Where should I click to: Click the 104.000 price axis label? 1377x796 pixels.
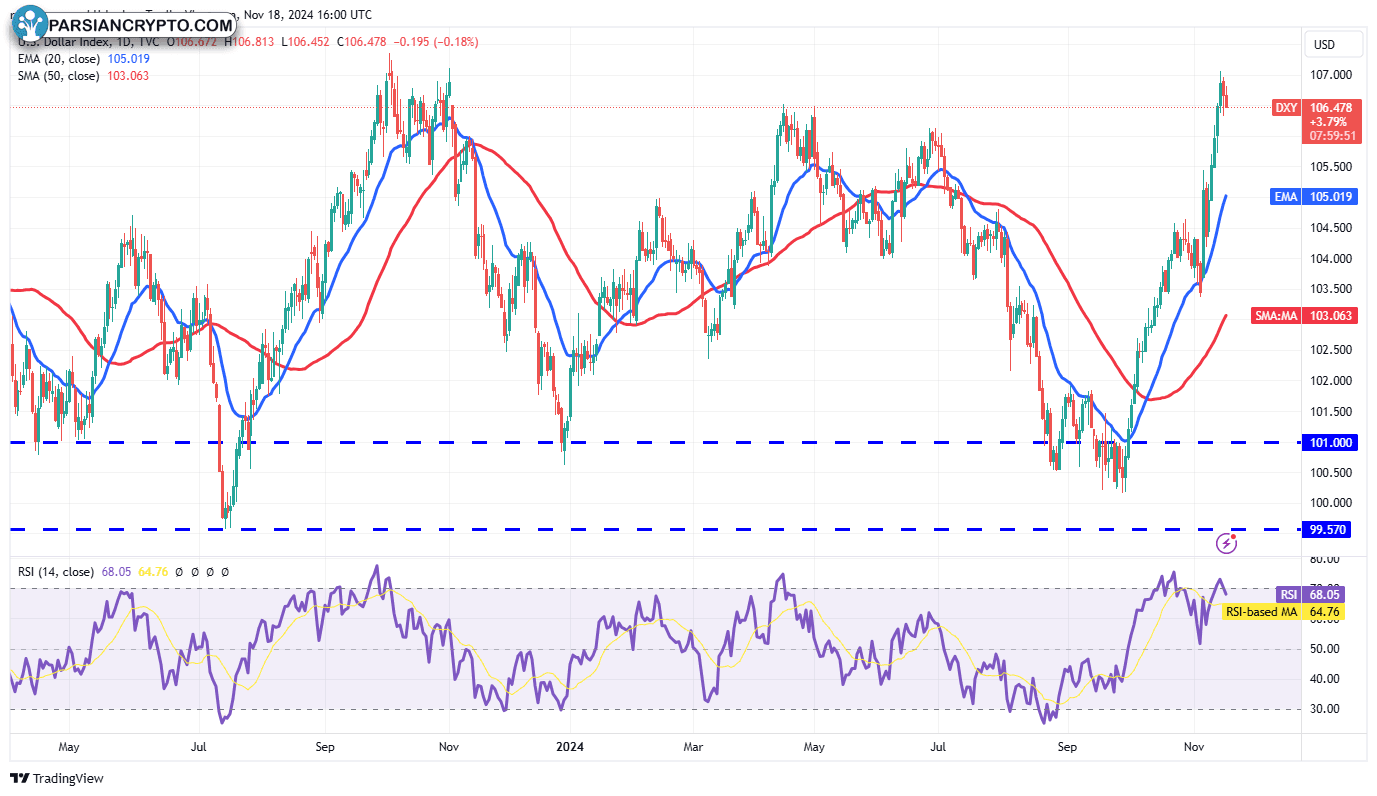pos(1329,258)
